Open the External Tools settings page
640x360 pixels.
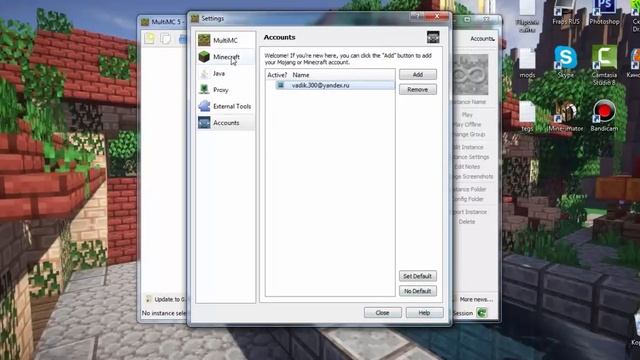pyautogui.click(x=225, y=106)
